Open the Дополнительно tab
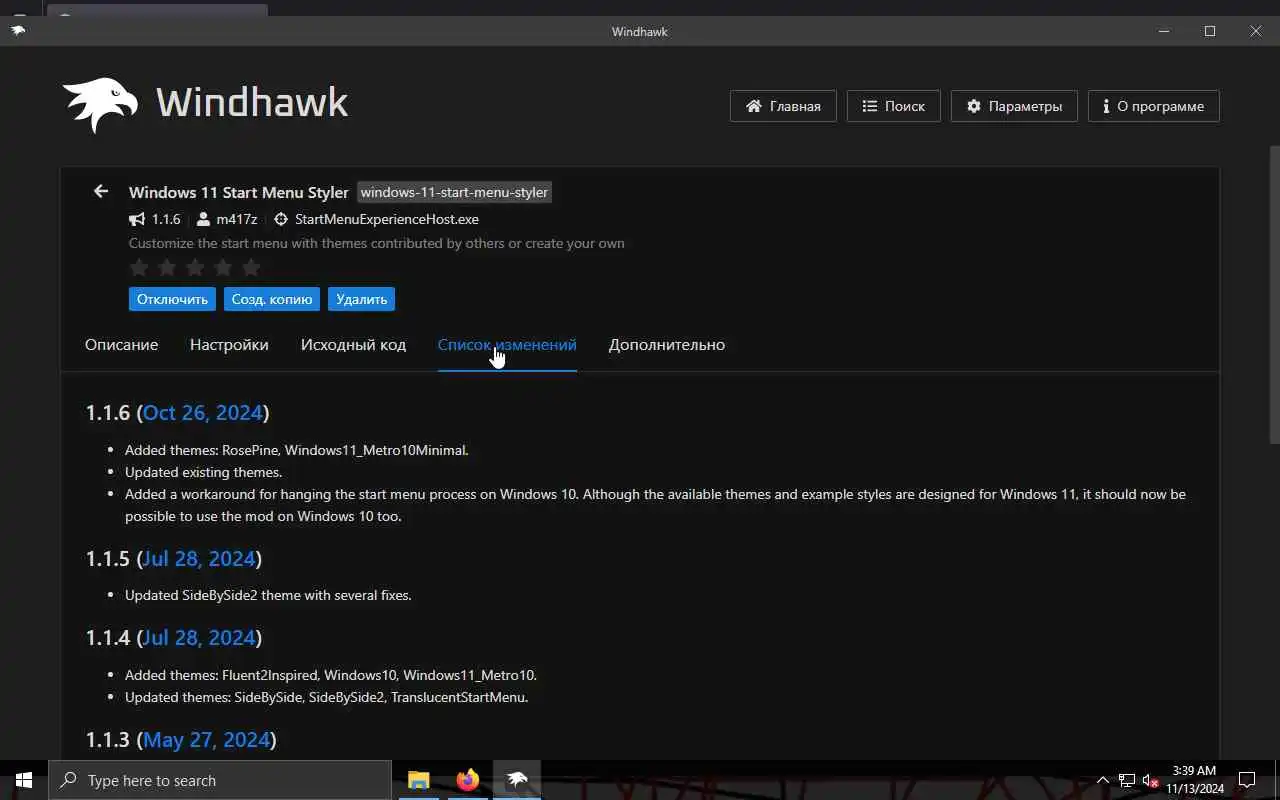 (667, 345)
